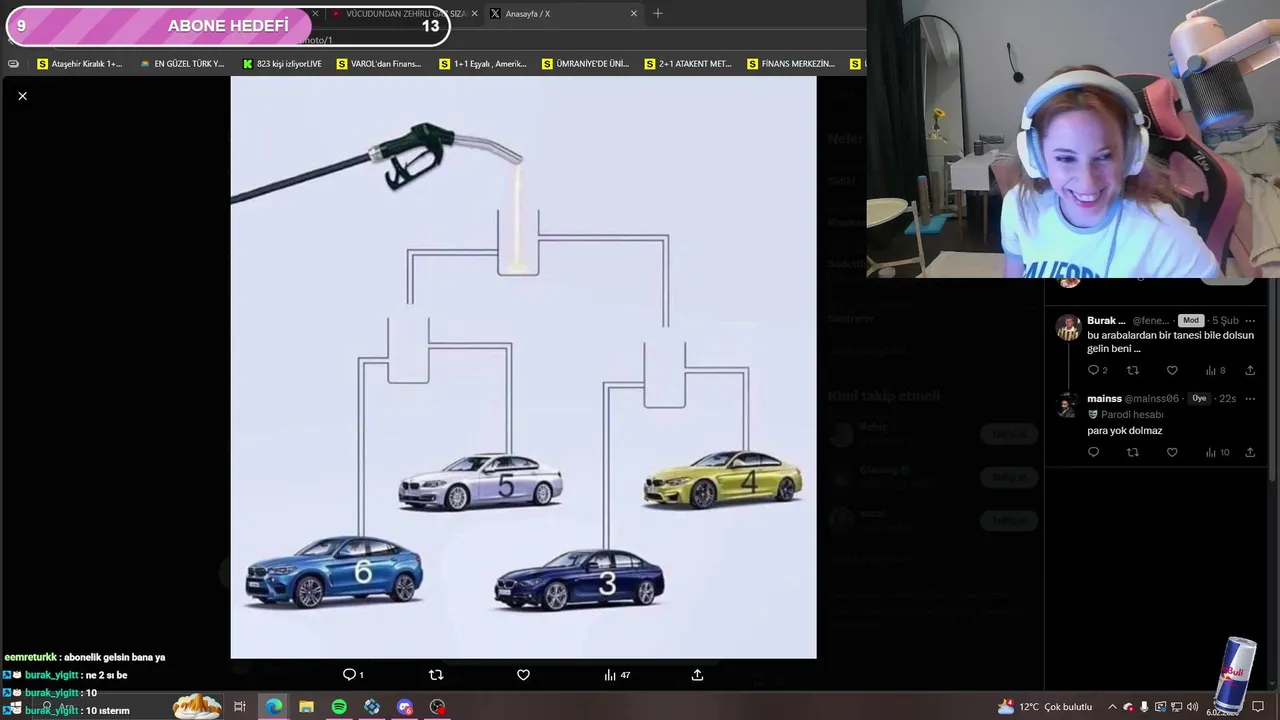Open FİNANS MERKEZİN... bookmark
1280x720 pixels.
790,64
